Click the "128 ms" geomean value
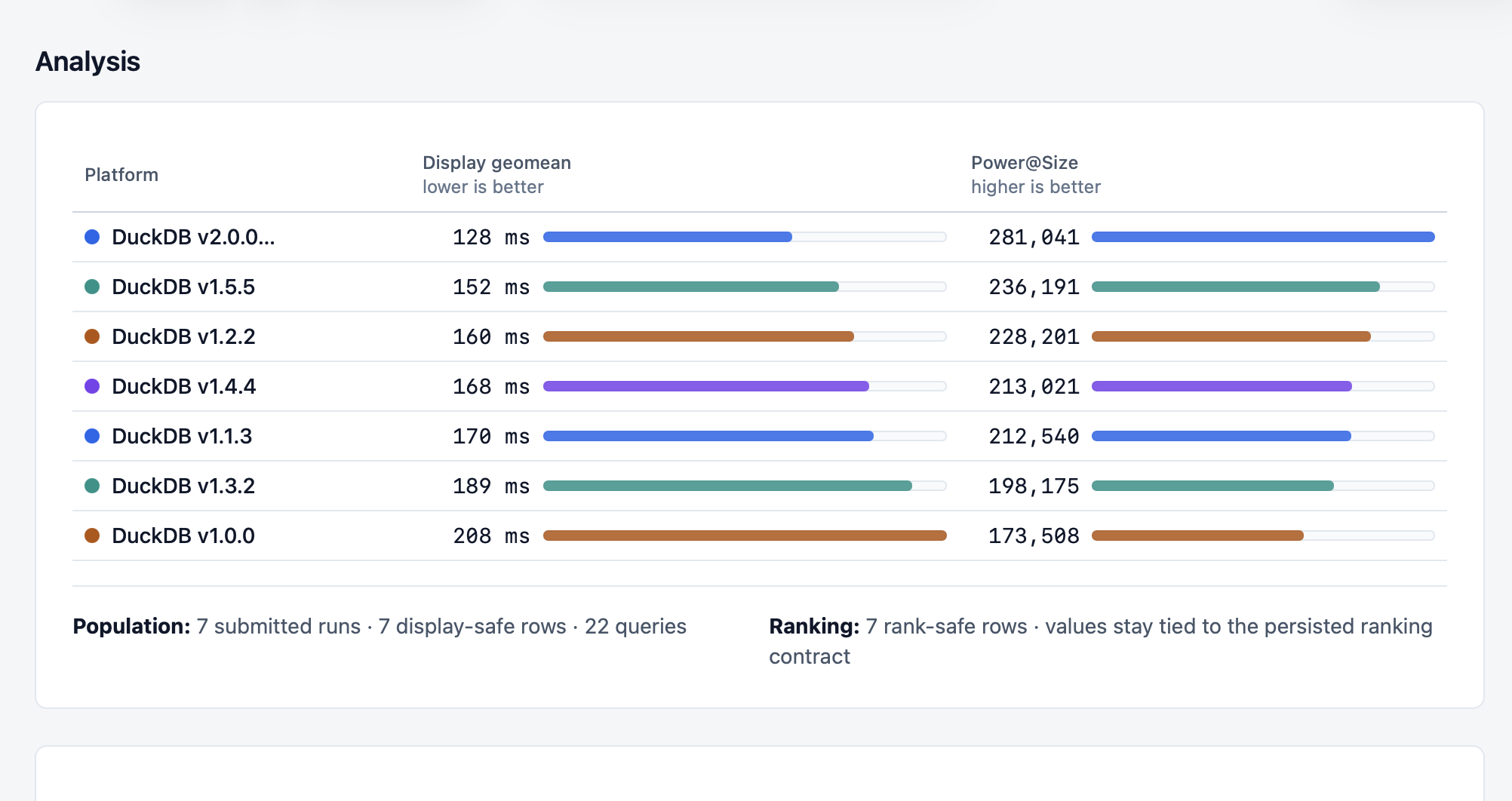The height and width of the screenshot is (801, 1512). coord(491,237)
